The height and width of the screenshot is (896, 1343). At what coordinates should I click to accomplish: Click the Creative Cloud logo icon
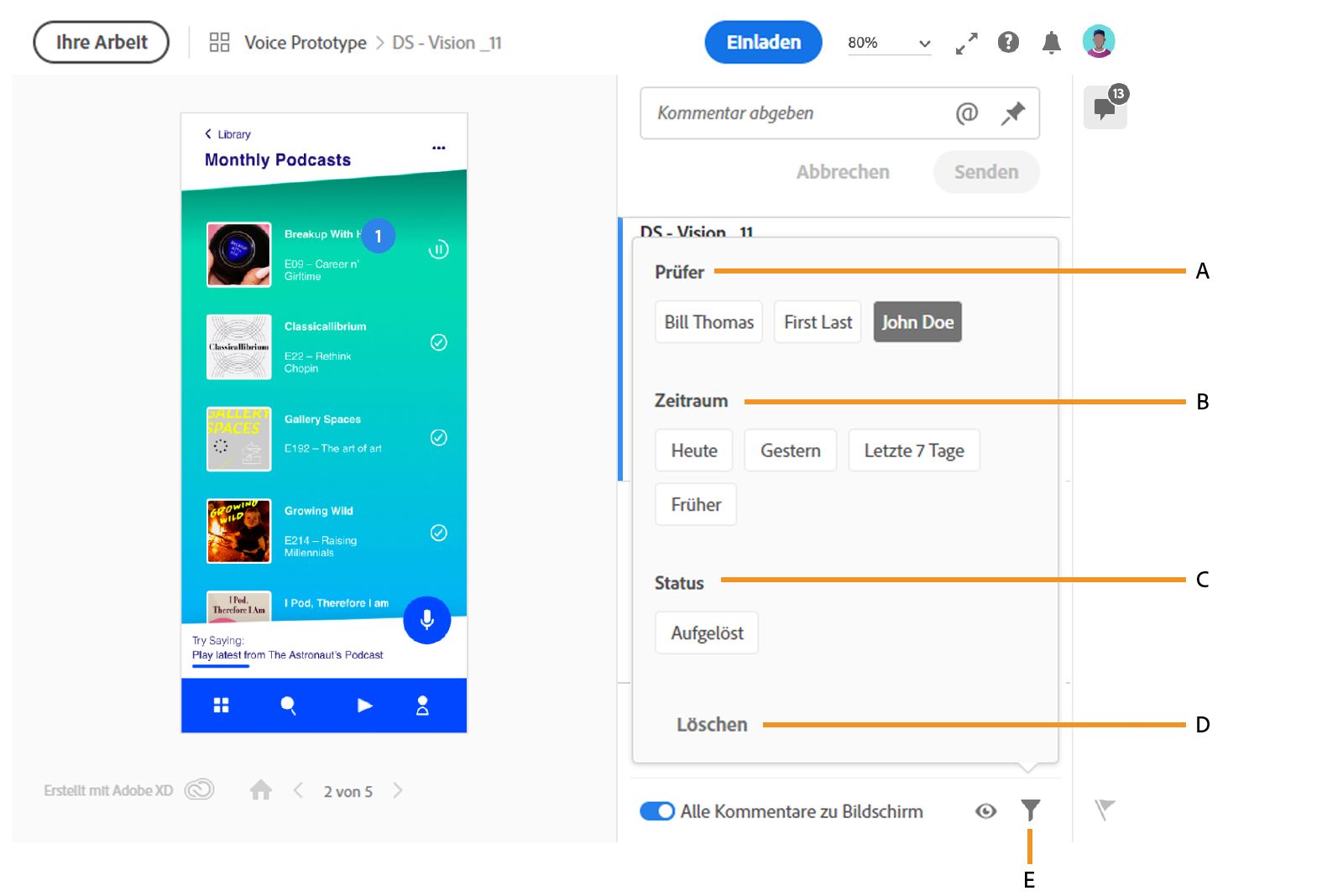(200, 789)
